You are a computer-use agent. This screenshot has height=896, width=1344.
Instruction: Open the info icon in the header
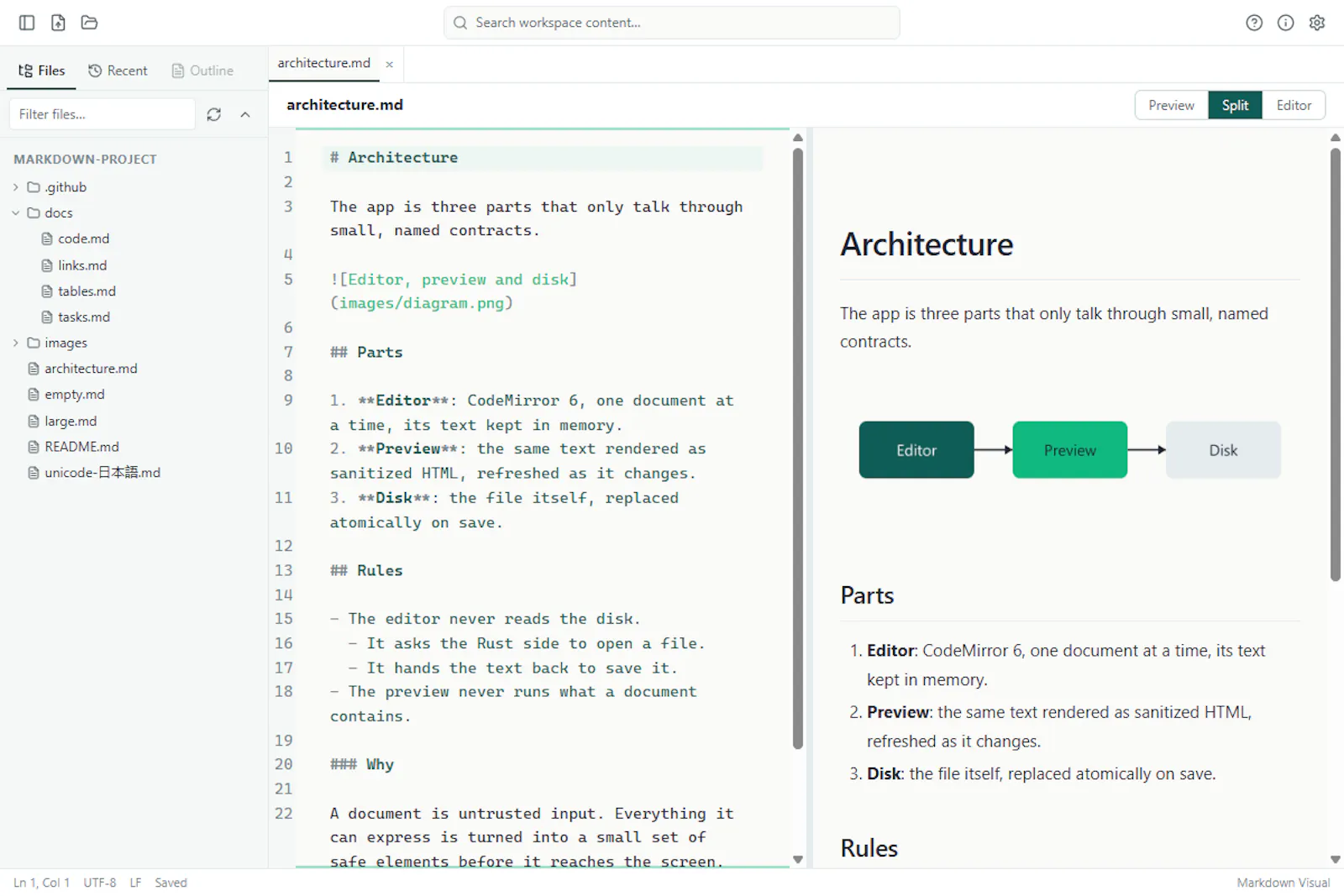click(1285, 23)
